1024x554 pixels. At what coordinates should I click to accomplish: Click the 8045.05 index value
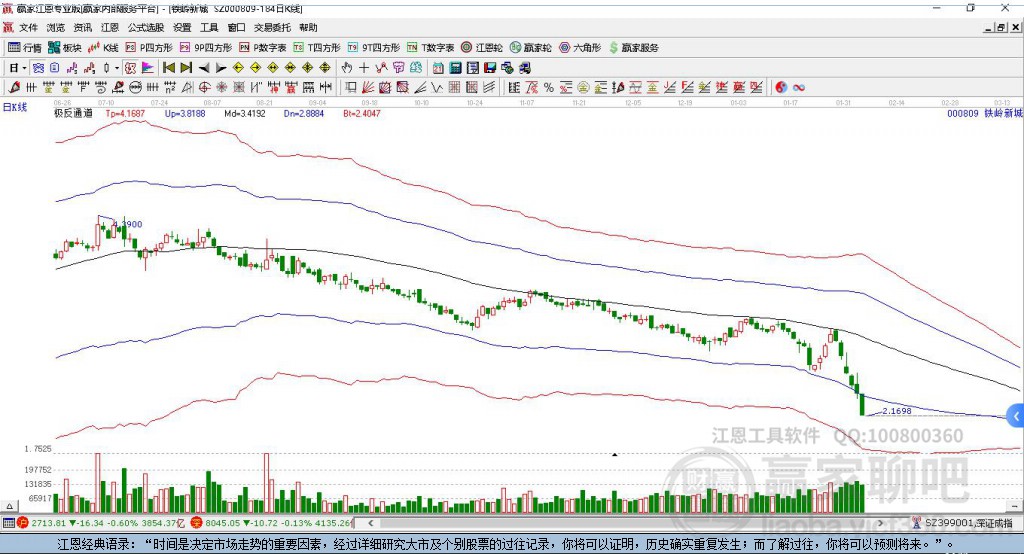click(223, 523)
